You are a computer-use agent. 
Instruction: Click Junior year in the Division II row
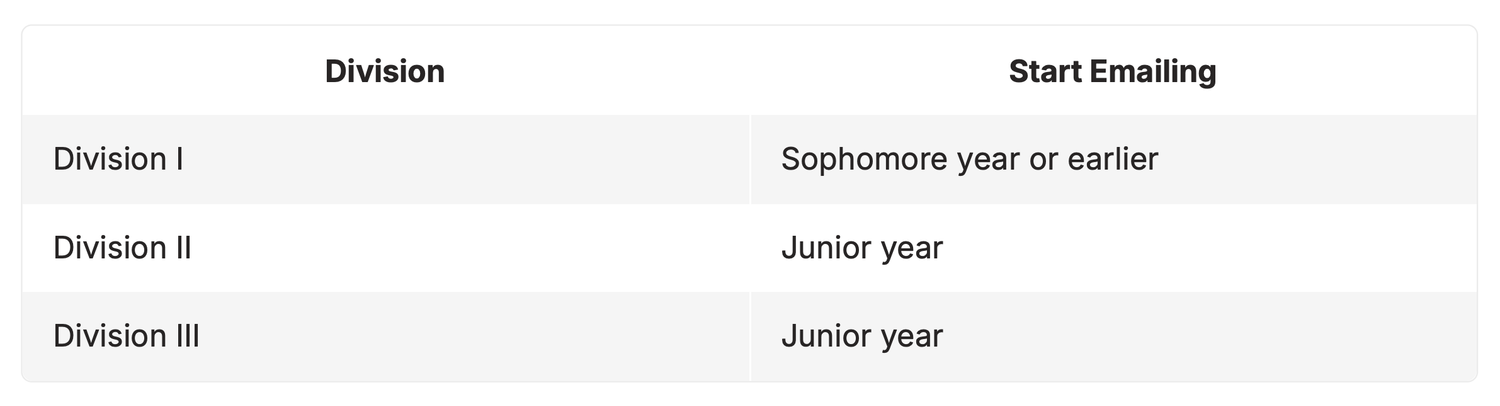pyautogui.click(x=1113, y=248)
